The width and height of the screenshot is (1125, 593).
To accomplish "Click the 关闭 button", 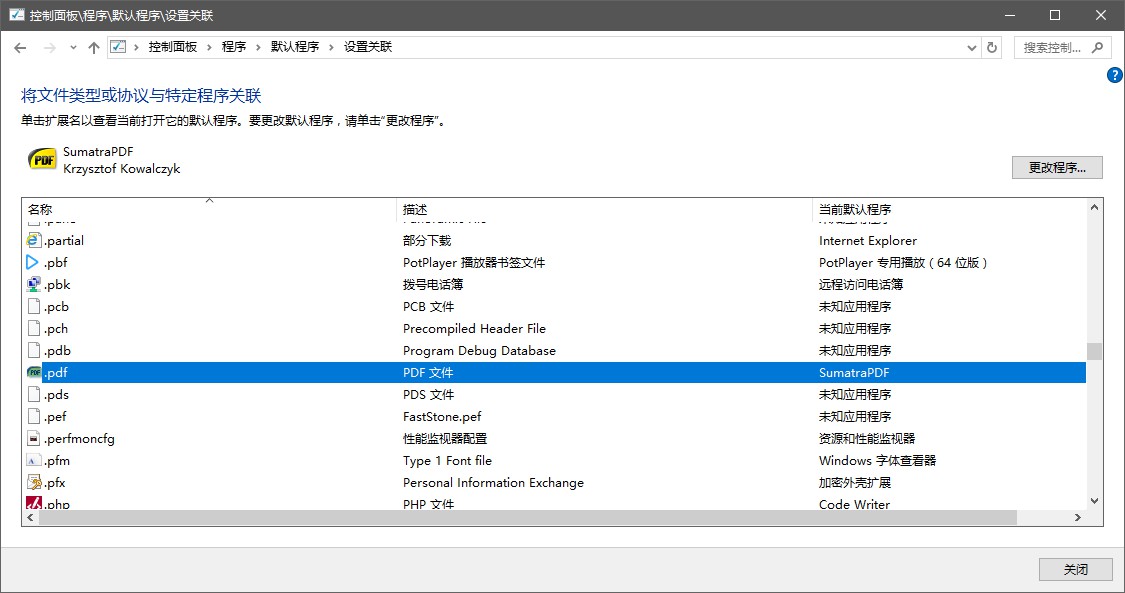I will 1075,569.
